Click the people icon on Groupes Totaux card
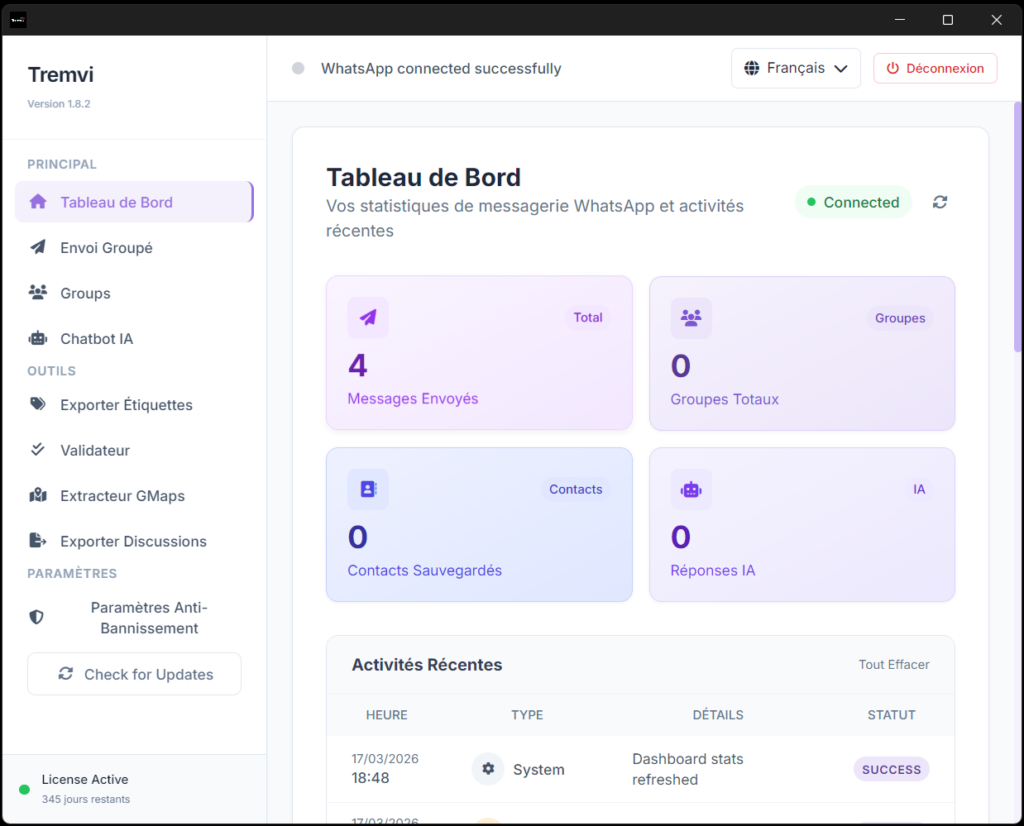This screenshot has width=1024, height=826. 691,318
